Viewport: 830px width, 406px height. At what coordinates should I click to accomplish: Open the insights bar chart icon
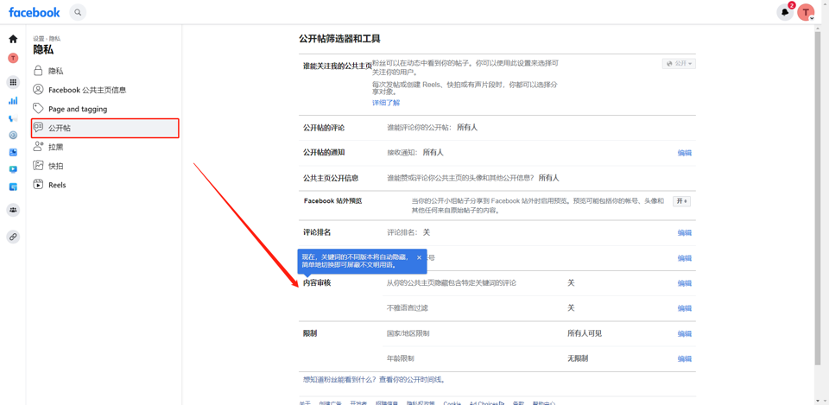click(13, 100)
